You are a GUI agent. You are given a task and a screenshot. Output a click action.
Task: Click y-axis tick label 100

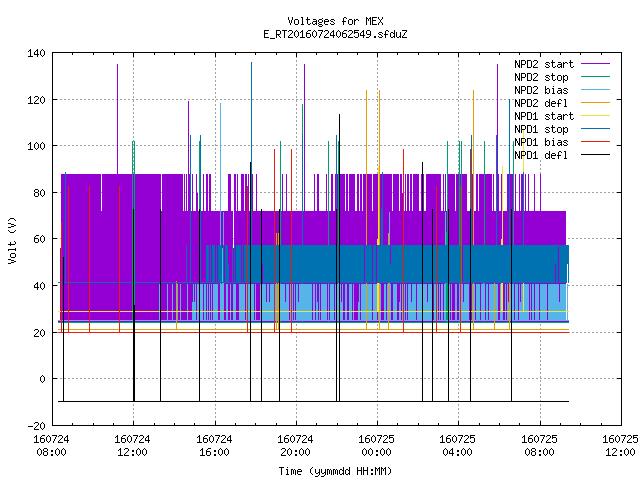[x=36, y=146]
